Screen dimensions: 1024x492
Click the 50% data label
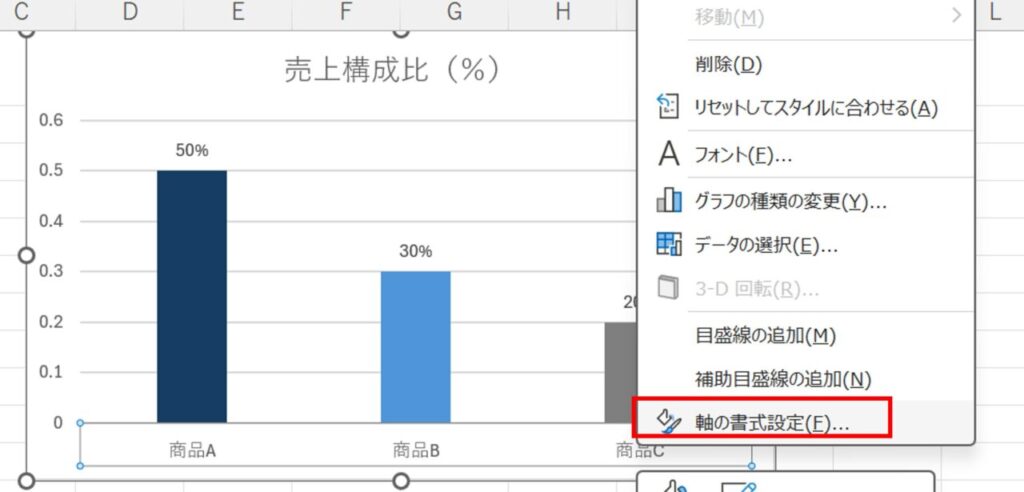click(x=192, y=151)
